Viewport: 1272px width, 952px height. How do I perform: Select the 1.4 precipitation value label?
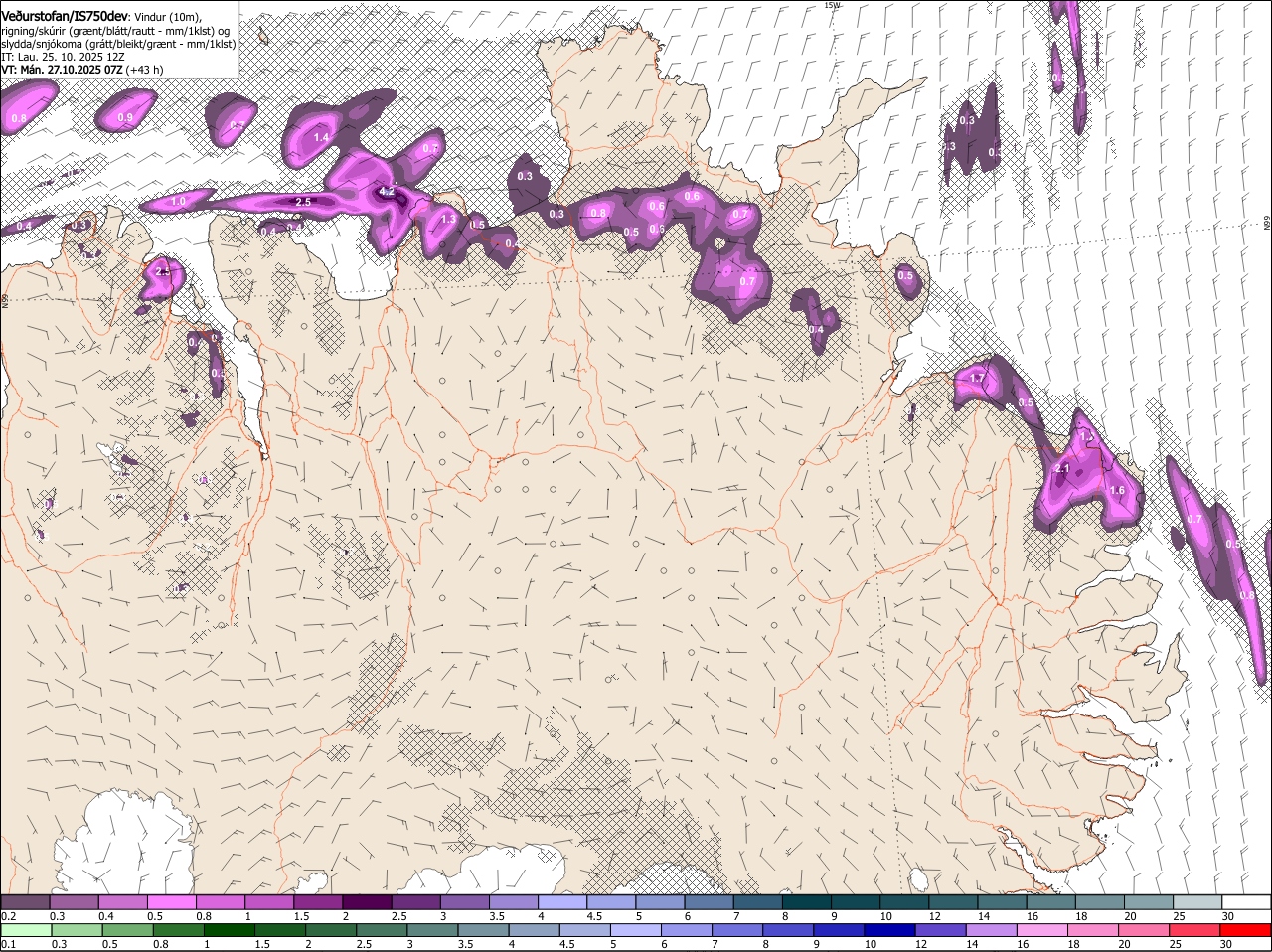[x=321, y=138]
